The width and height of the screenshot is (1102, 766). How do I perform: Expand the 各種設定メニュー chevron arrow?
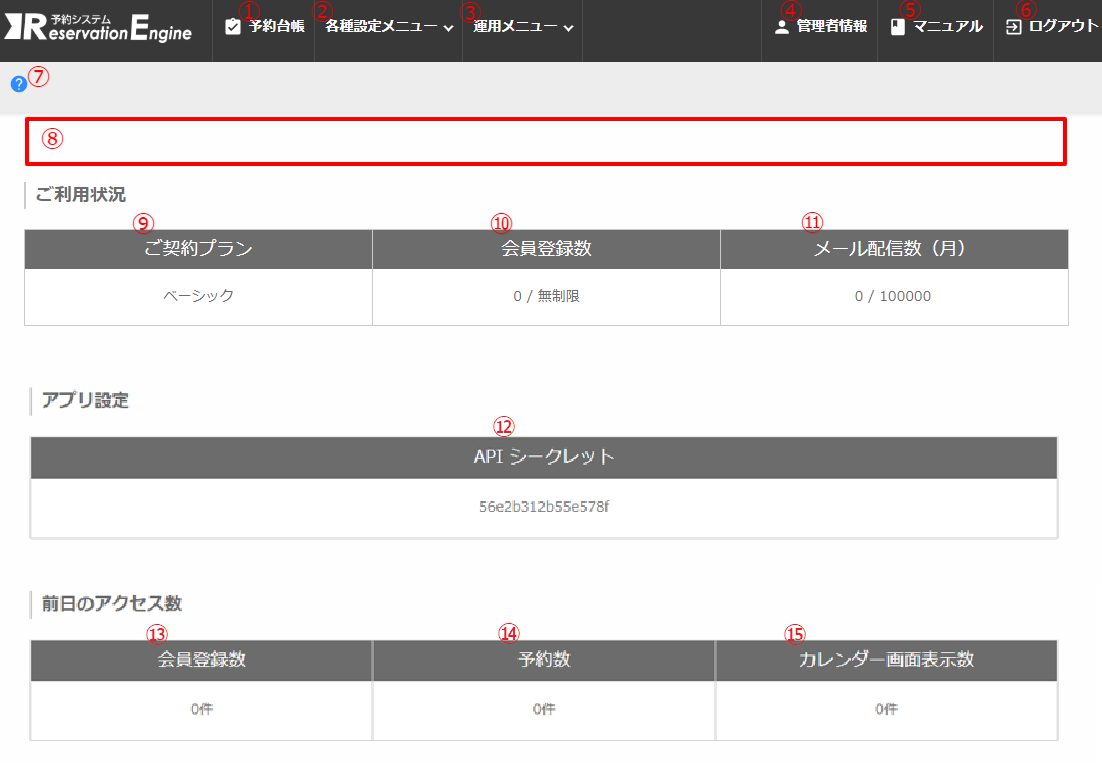(x=448, y=28)
